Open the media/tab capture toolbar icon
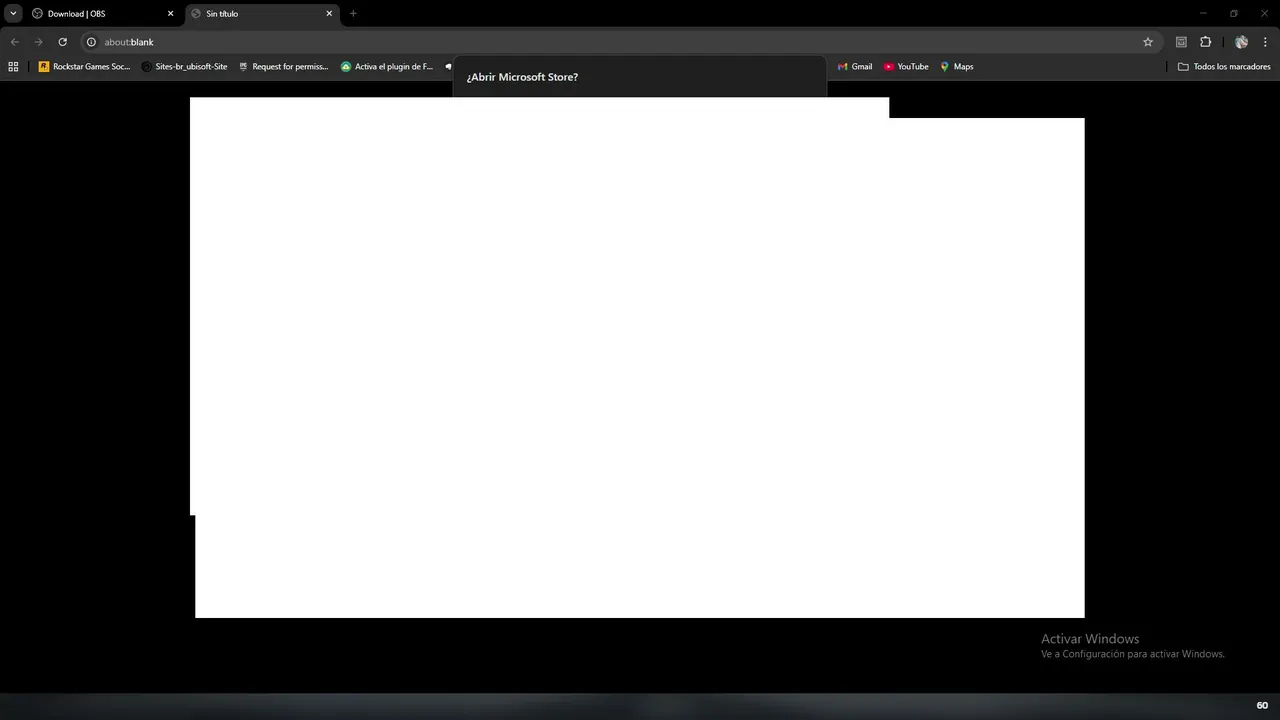Image resolution: width=1280 pixels, height=720 pixels. pos(1181,42)
